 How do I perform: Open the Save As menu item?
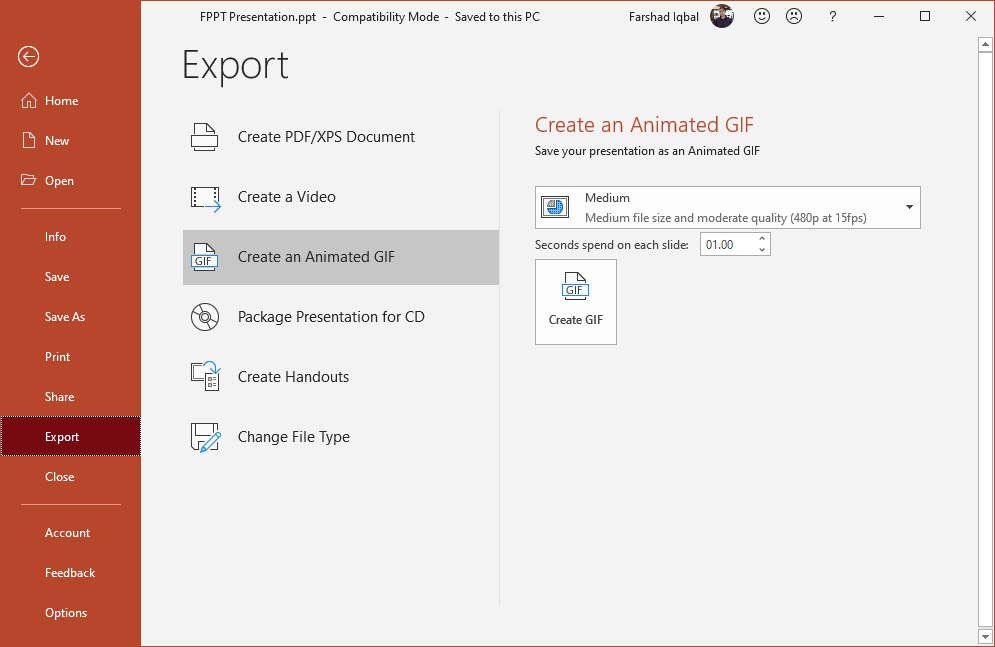point(65,317)
